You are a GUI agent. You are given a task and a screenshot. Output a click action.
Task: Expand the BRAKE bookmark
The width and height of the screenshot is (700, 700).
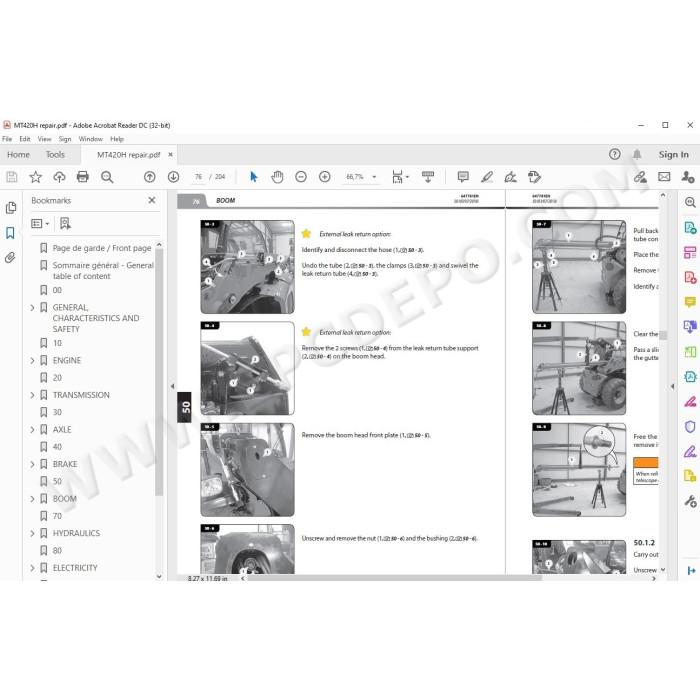pos(32,464)
